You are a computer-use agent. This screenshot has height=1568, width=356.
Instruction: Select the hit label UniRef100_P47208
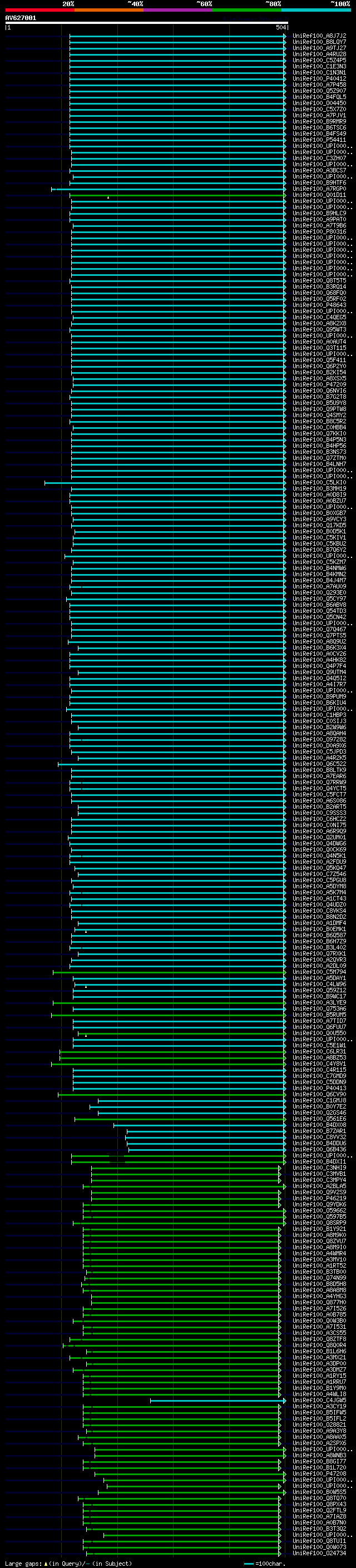(319, 1473)
